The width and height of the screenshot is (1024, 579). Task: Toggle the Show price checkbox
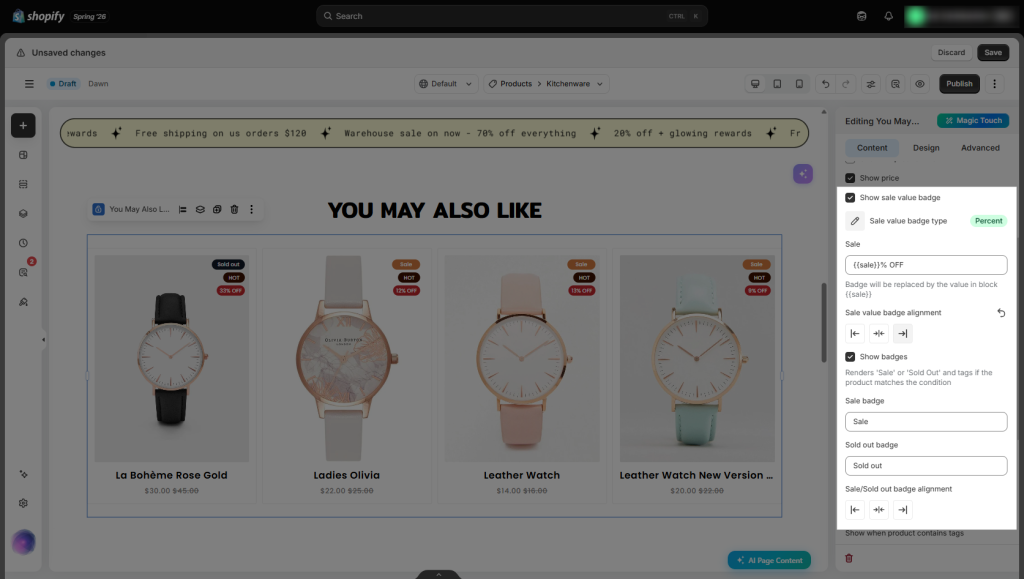(850, 178)
